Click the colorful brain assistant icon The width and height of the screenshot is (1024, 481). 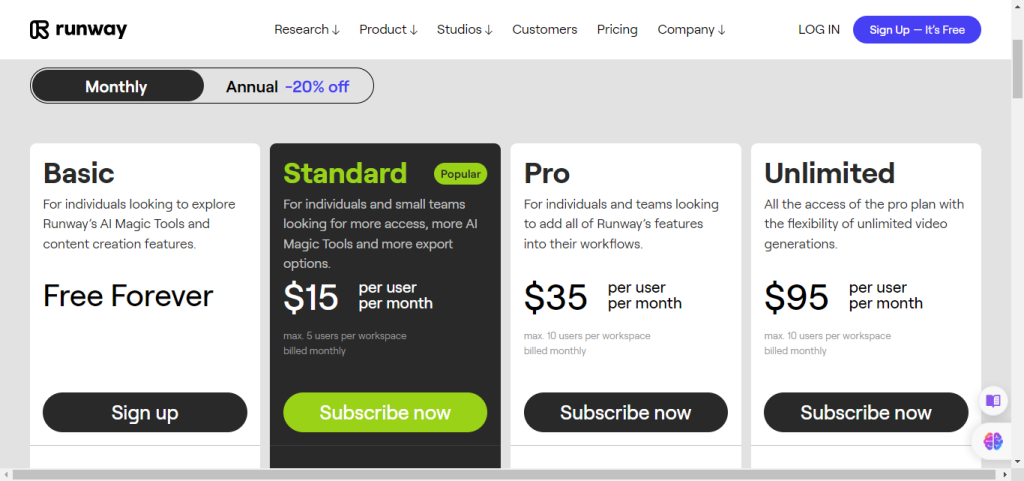click(x=992, y=440)
